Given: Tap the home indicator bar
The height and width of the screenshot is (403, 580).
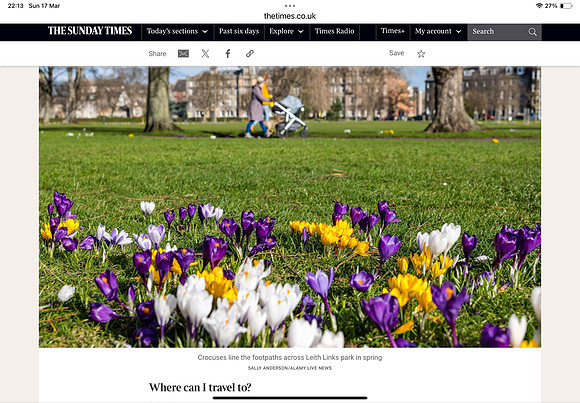Looking at the screenshot, I should coord(290,398).
